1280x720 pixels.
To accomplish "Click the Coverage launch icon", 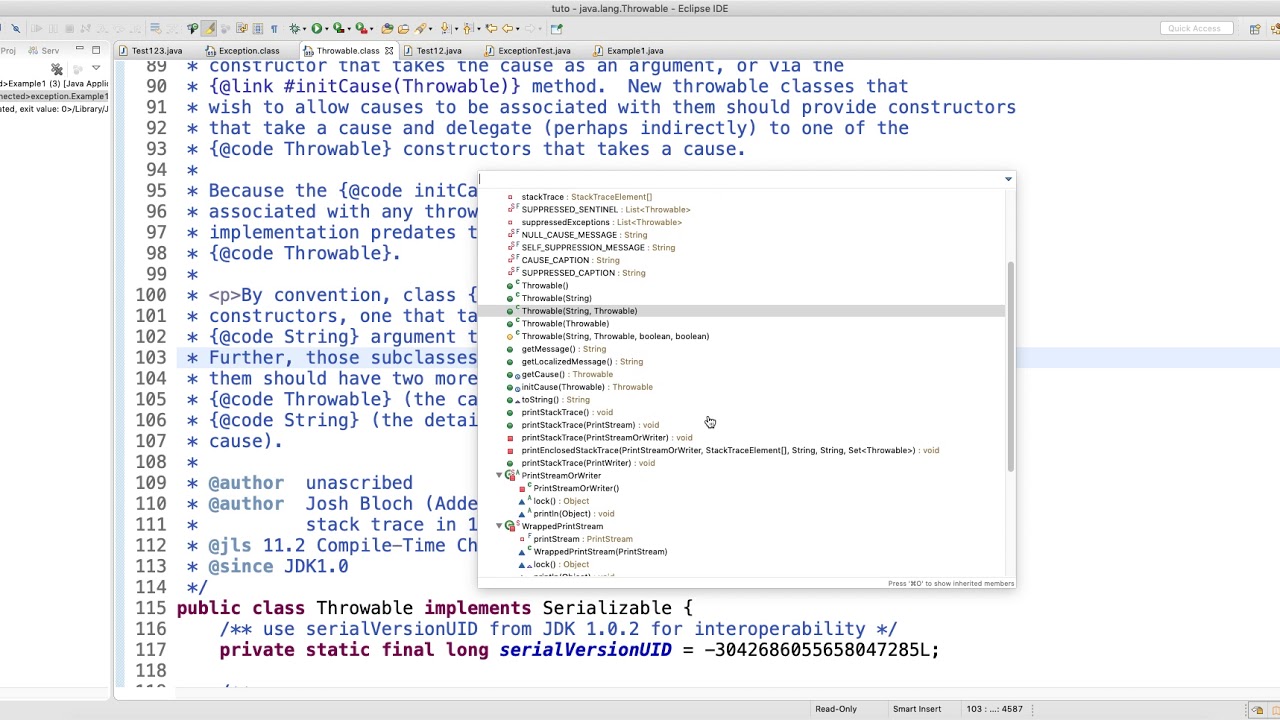I will 339,28.
